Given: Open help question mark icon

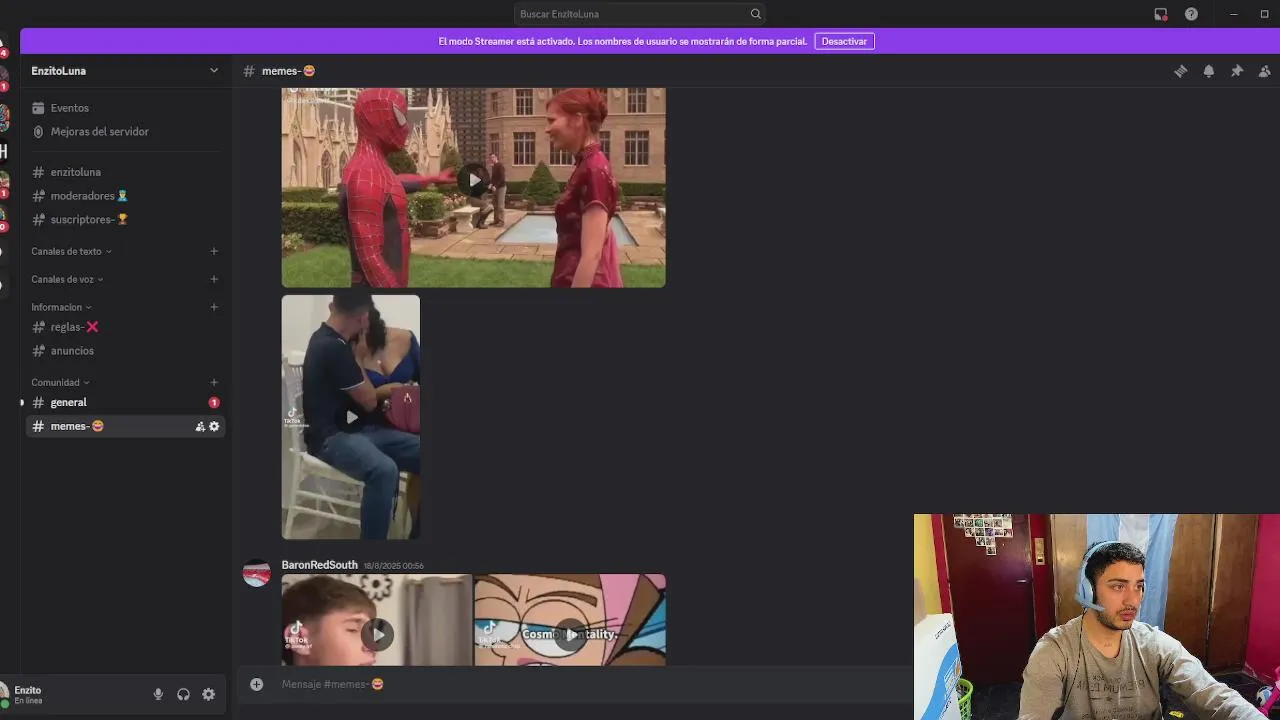Looking at the screenshot, I should (x=1191, y=14).
